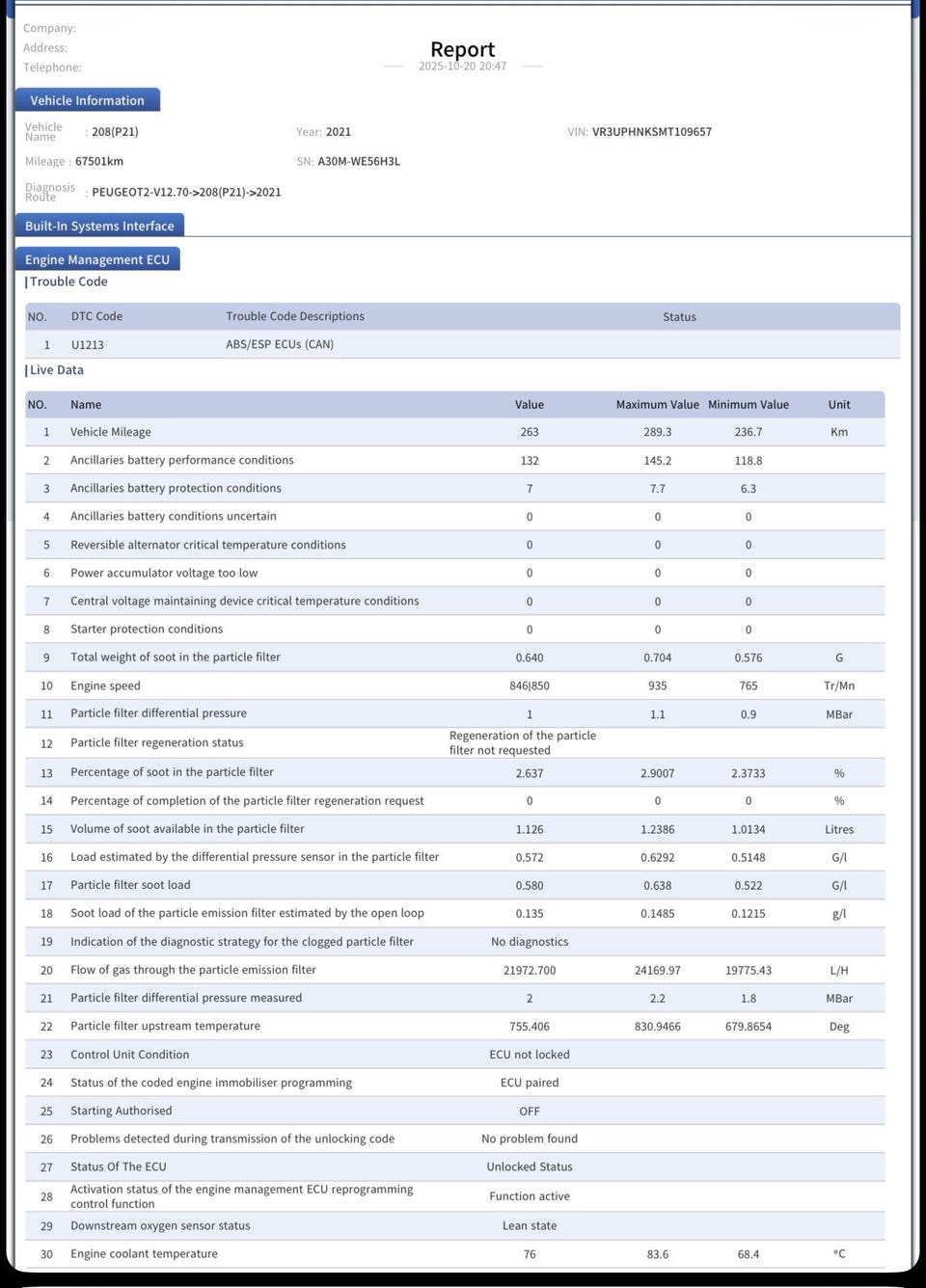Click Starter protection conditions row
Image resolution: width=926 pixels, height=1288 pixels.
pos(454,630)
